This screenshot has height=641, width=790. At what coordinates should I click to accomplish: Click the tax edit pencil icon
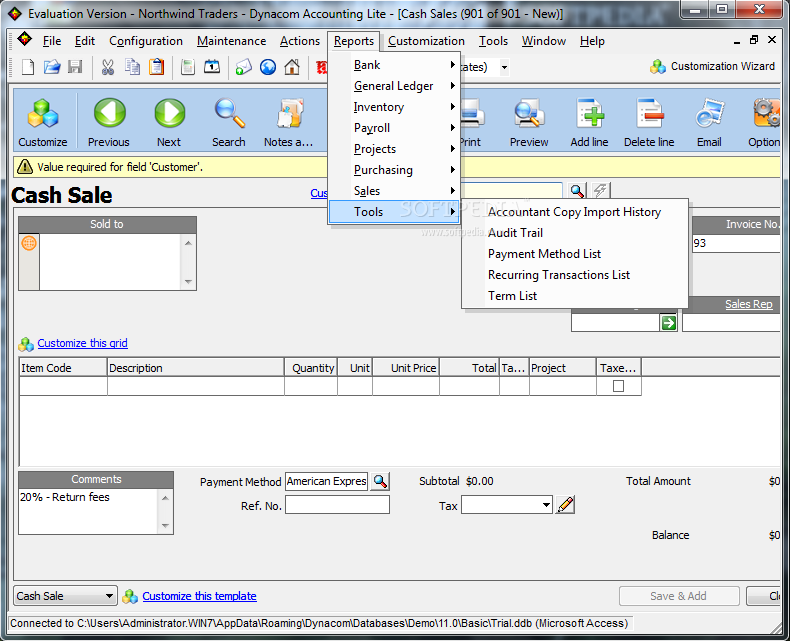[565, 504]
